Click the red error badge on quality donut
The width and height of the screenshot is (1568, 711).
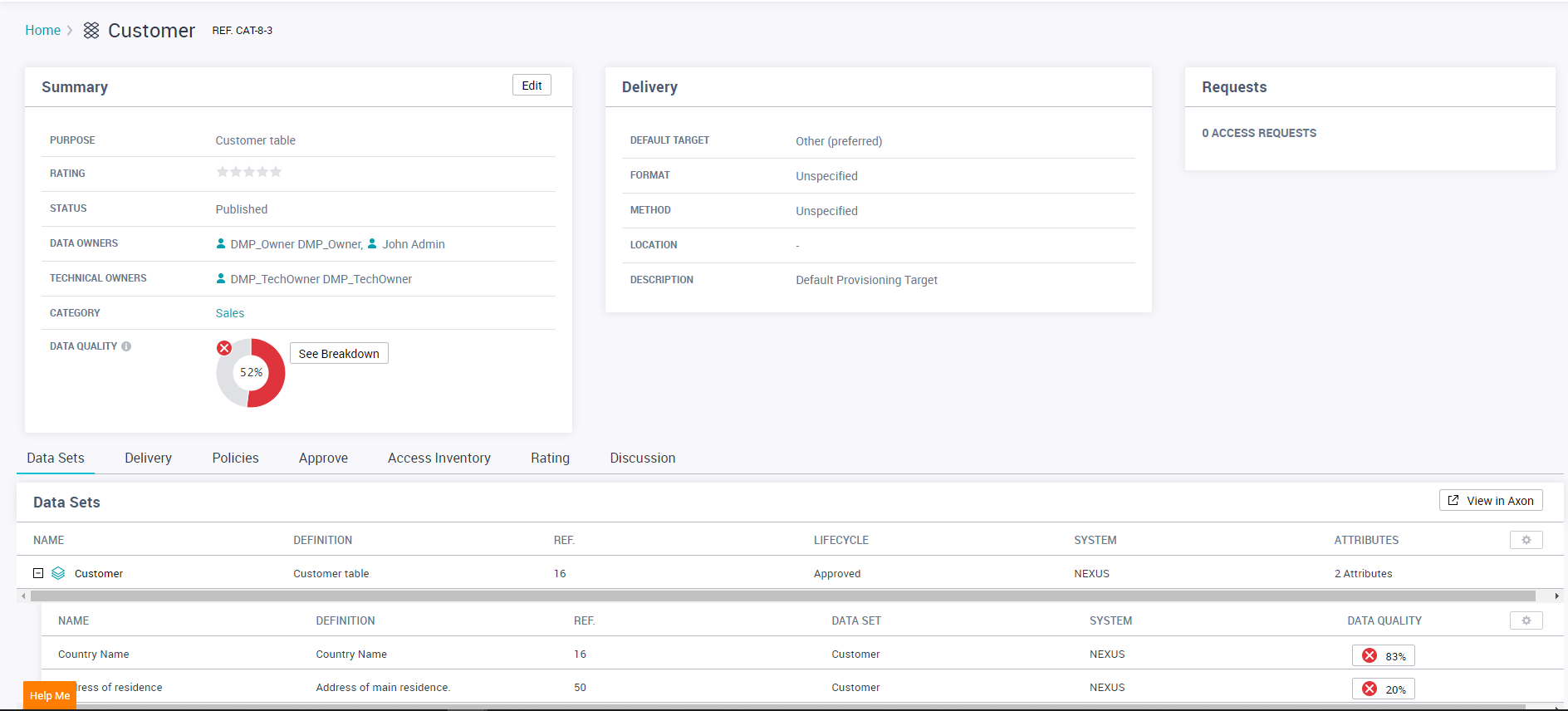click(224, 348)
